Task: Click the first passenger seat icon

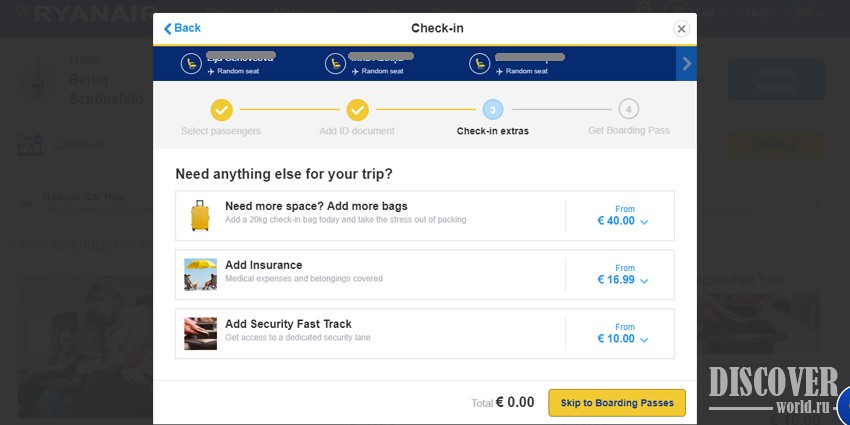Action: [190, 64]
